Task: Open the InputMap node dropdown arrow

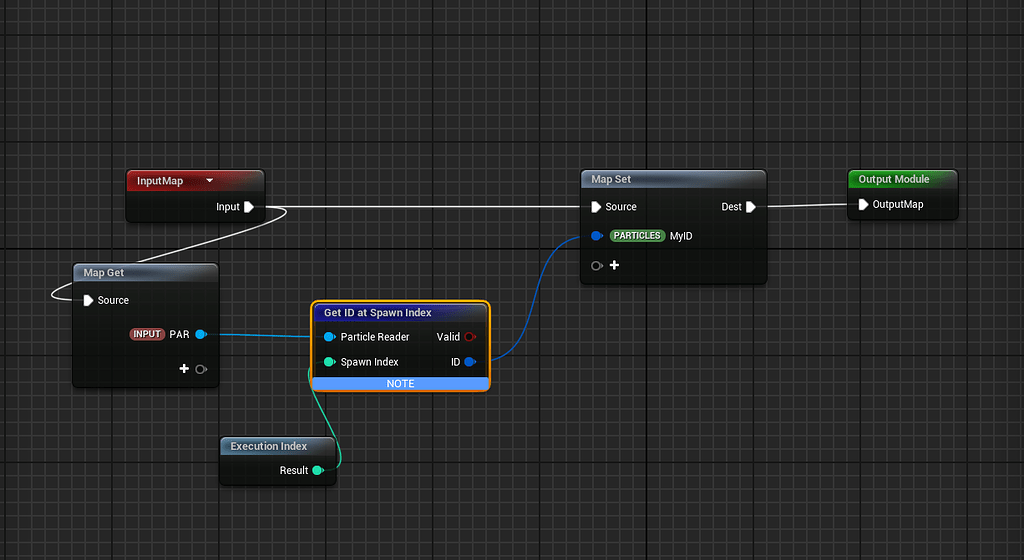Action: pyautogui.click(x=210, y=181)
